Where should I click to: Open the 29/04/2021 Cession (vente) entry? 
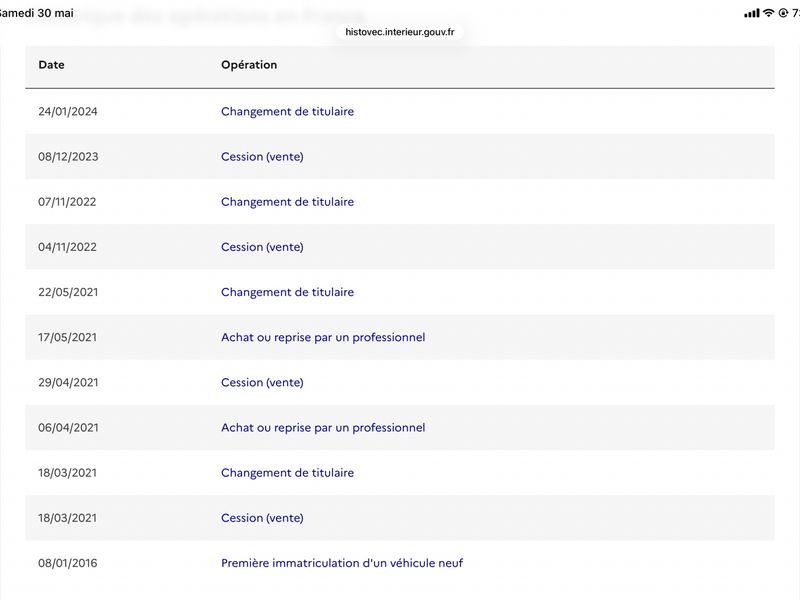tap(262, 382)
